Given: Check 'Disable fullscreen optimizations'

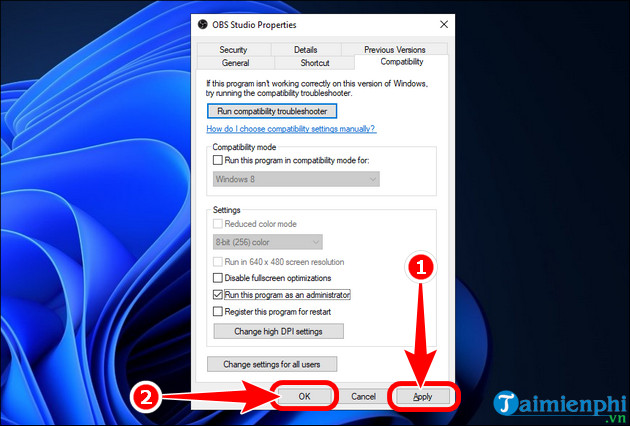Looking at the screenshot, I should point(217,278).
